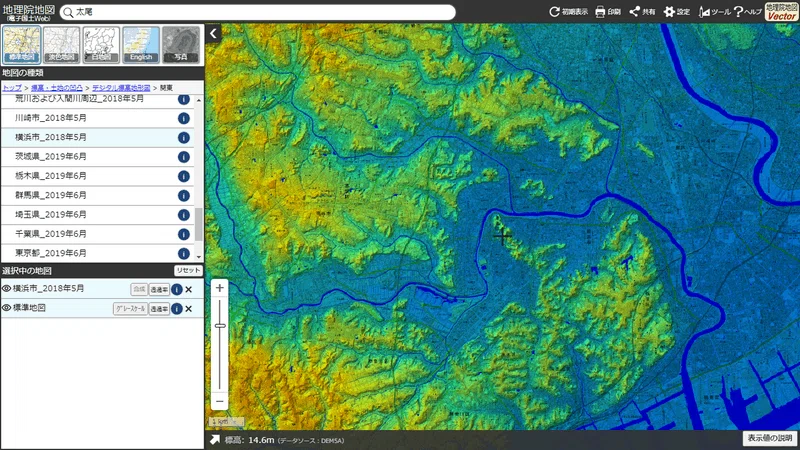Image resolution: width=800 pixels, height=450 pixels.
Task: Click the zoom out minus button
Action: coord(220,402)
